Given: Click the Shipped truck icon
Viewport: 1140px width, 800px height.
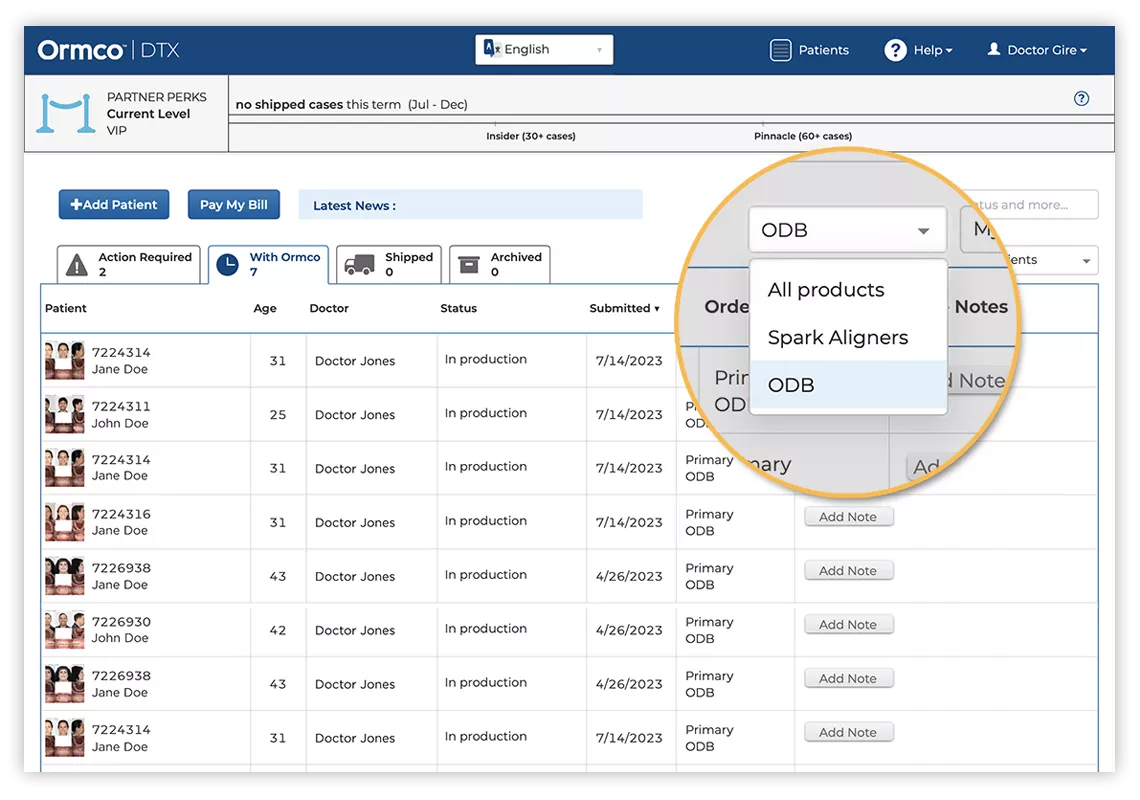Looking at the screenshot, I should (x=359, y=265).
